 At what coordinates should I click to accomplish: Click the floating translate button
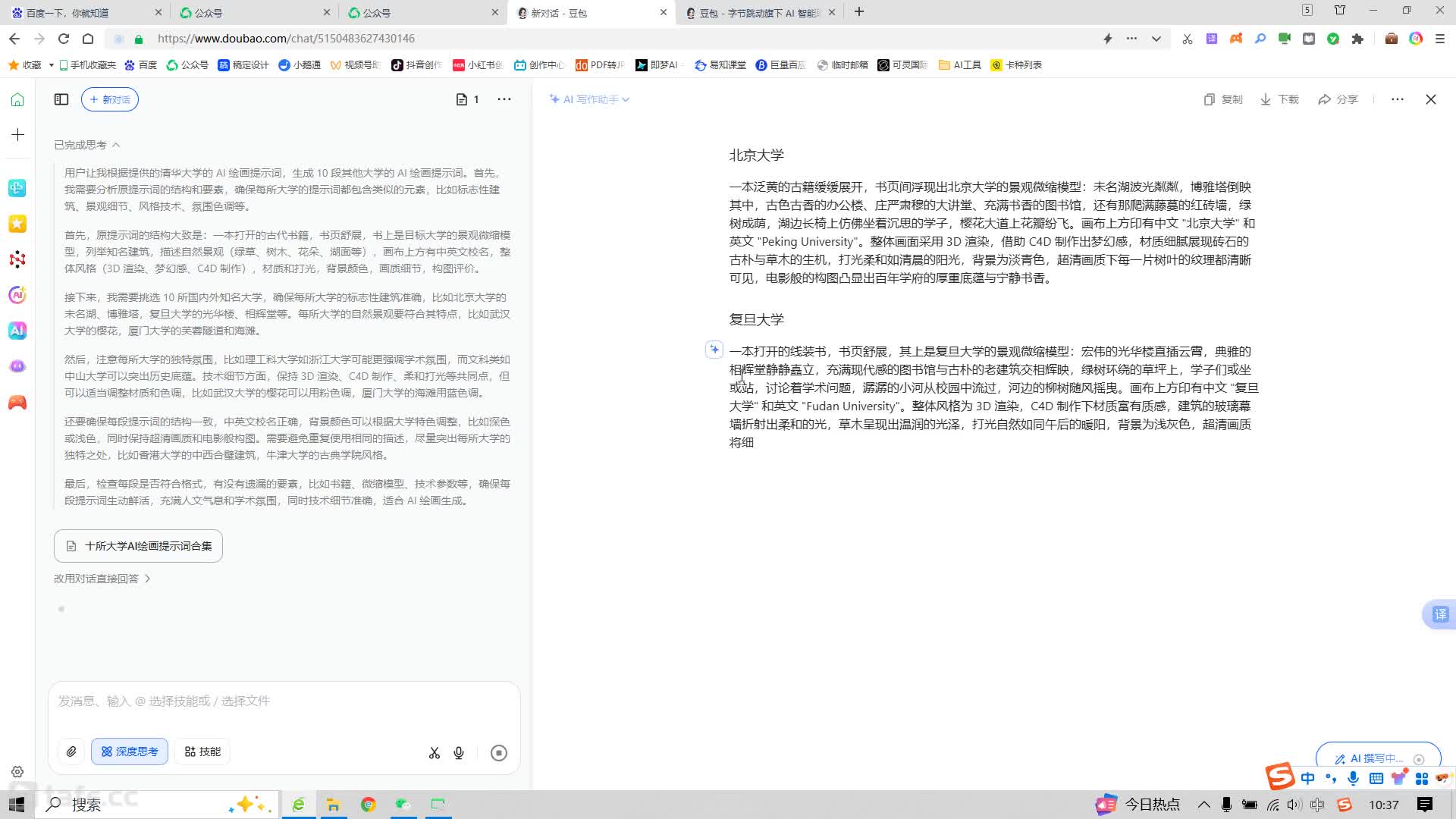coord(1439,614)
